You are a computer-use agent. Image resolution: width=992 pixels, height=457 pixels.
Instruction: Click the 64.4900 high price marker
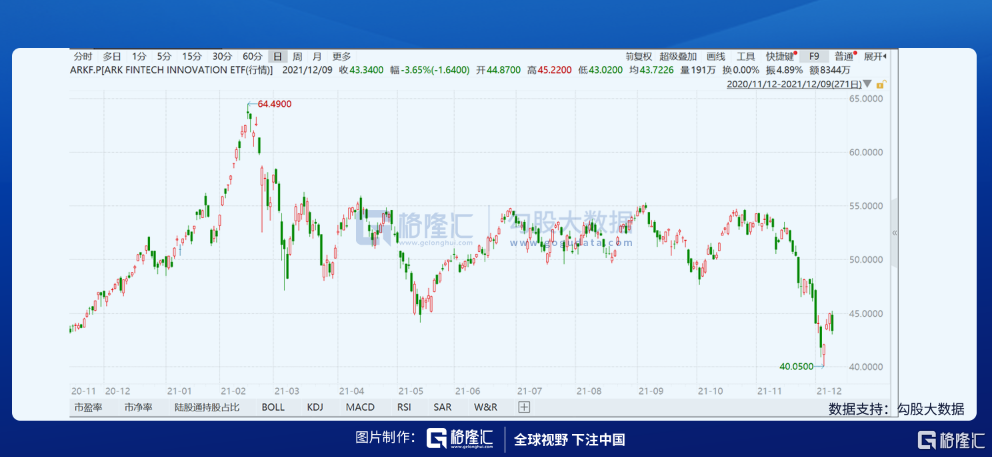(275, 103)
